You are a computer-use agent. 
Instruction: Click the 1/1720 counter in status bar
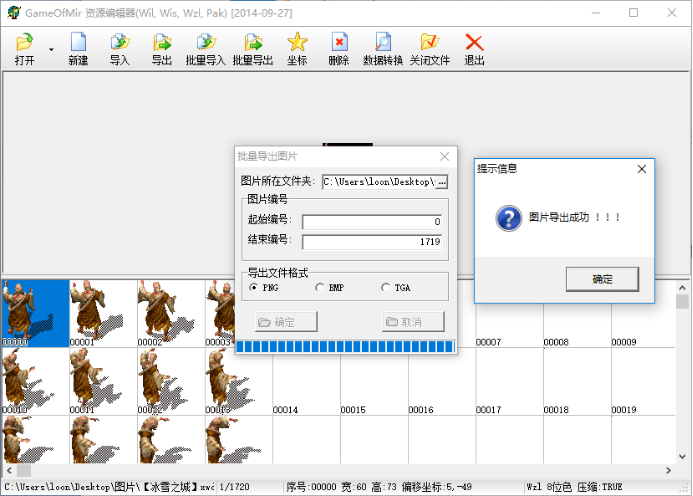coord(235,487)
